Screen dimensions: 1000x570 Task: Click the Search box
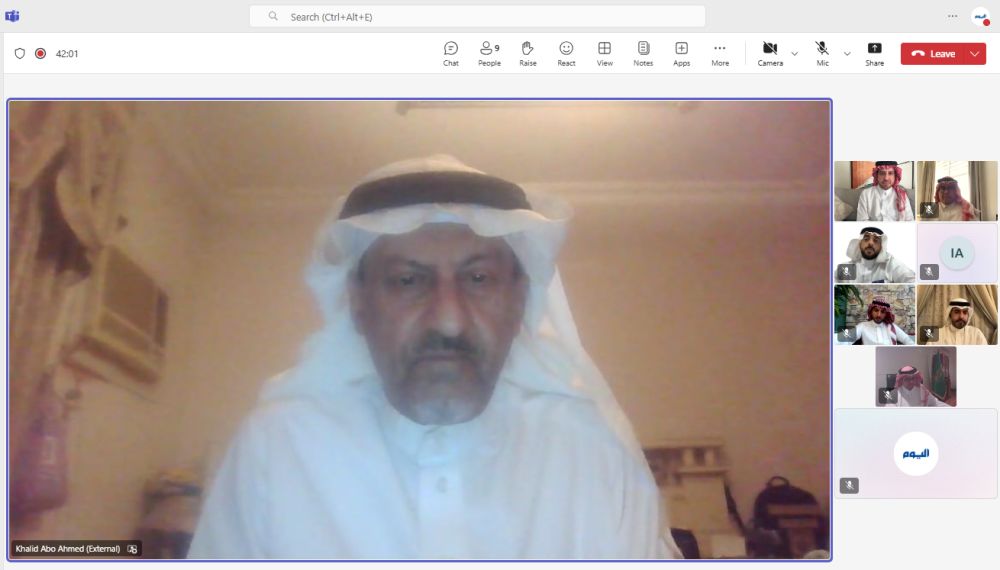pyautogui.click(x=477, y=17)
